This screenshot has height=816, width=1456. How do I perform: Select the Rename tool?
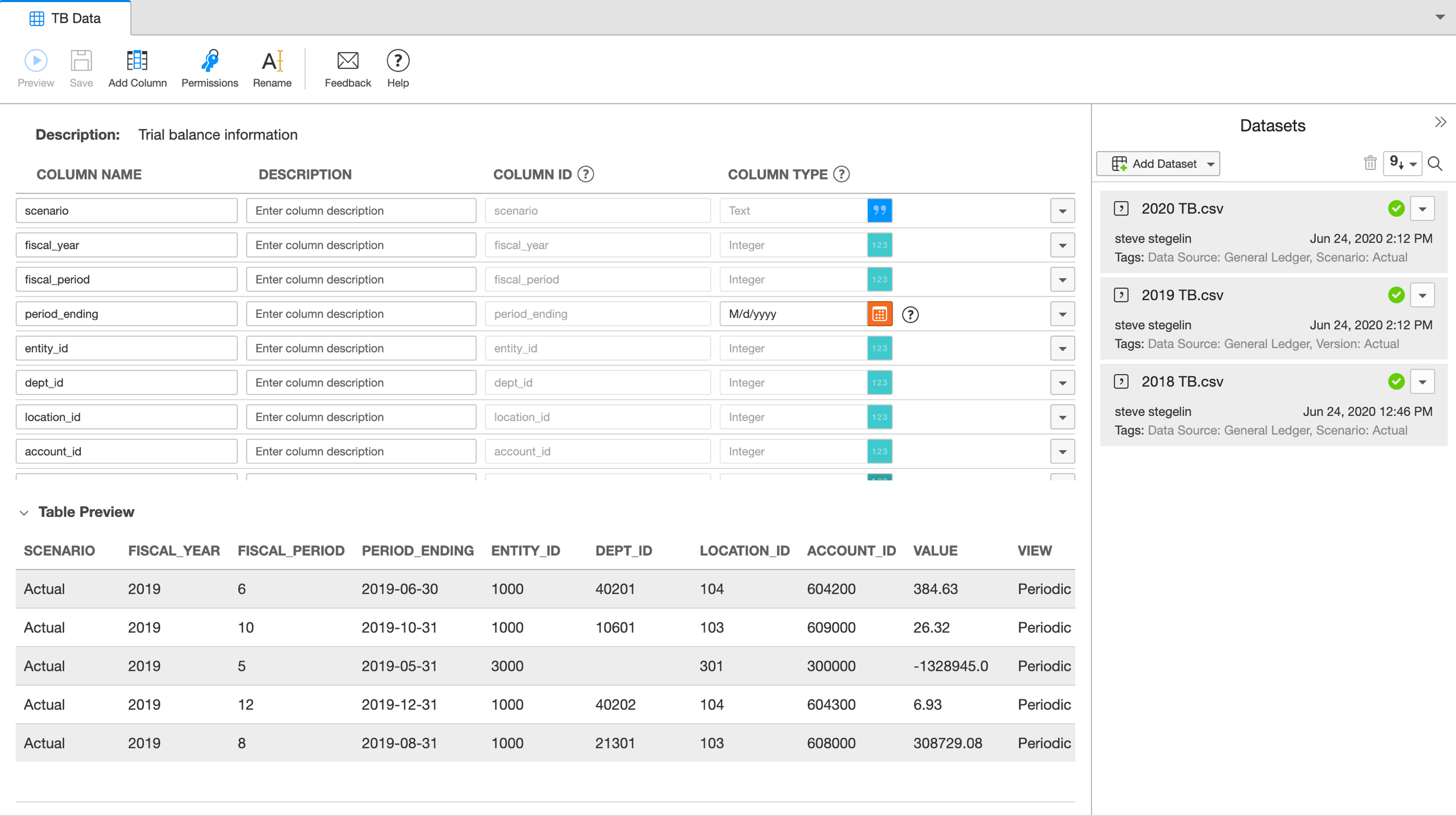click(x=272, y=60)
